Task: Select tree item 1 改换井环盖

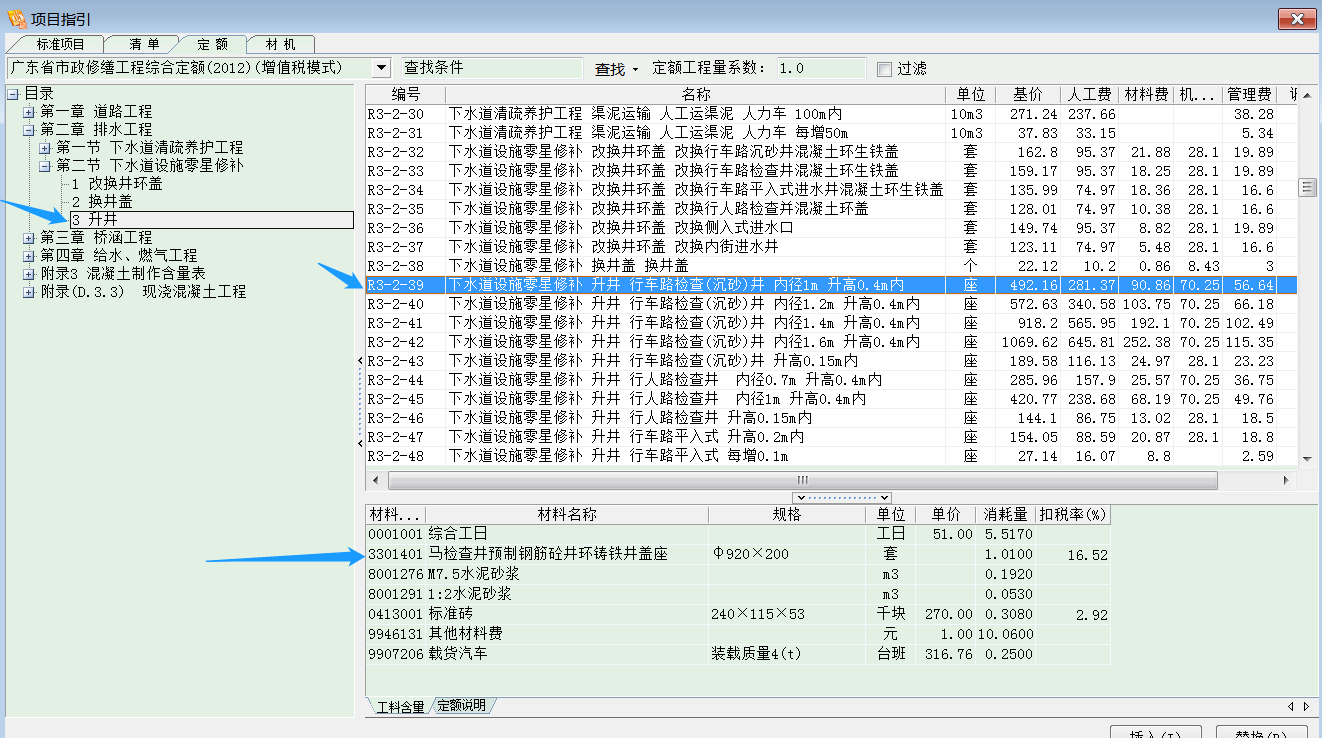Action: pos(117,184)
